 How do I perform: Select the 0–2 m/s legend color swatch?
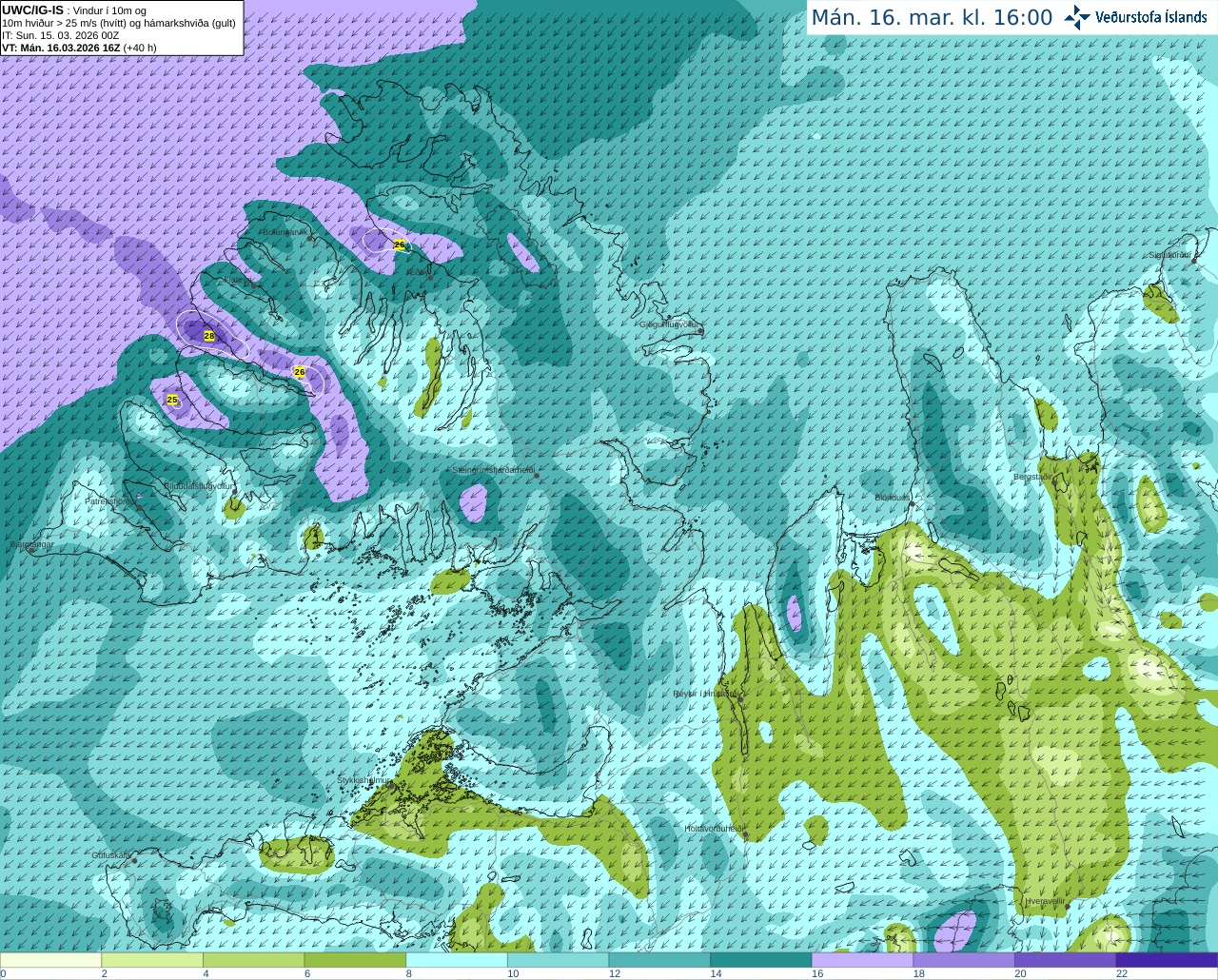click(50, 960)
